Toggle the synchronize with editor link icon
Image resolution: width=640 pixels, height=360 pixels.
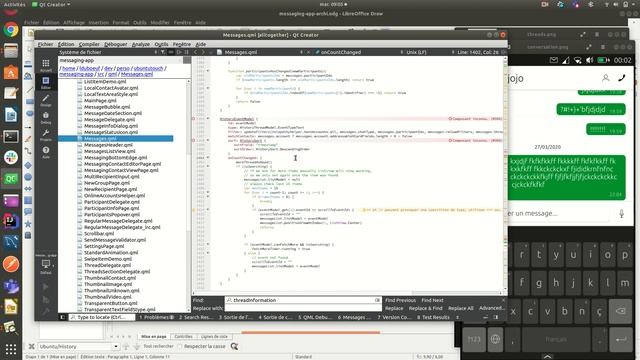[x=171, y=52]
